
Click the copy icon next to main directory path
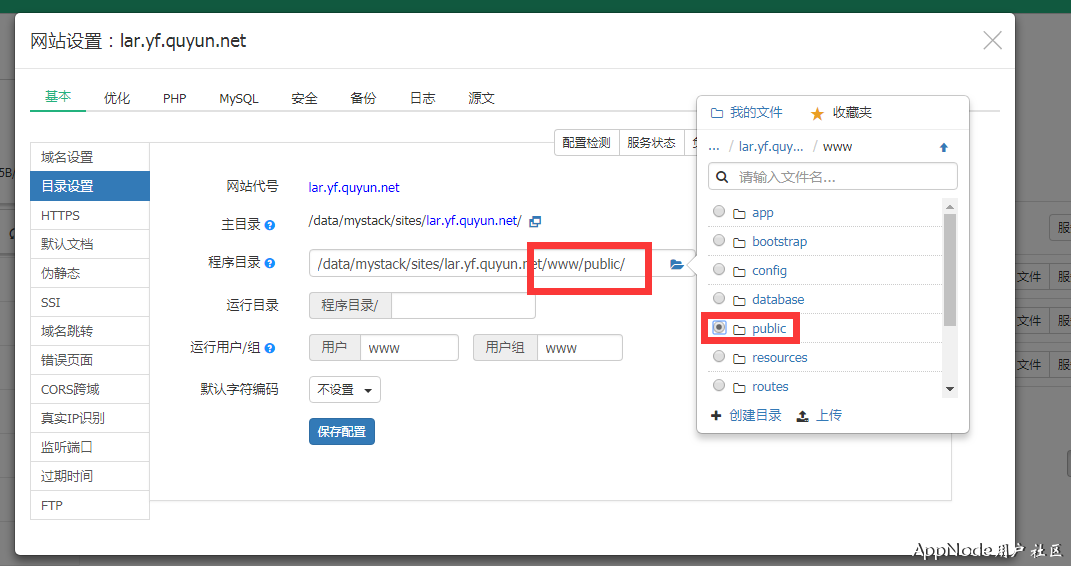click(x=535, y=221)
